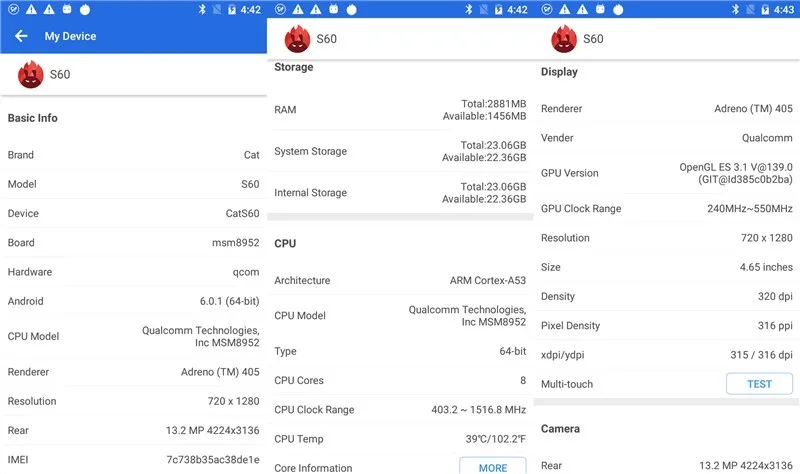The height and width of the screenshot is (474, 800).
Task: Tap the Bluetooth icon in the left screen status bar
Action: coord(202,9)
